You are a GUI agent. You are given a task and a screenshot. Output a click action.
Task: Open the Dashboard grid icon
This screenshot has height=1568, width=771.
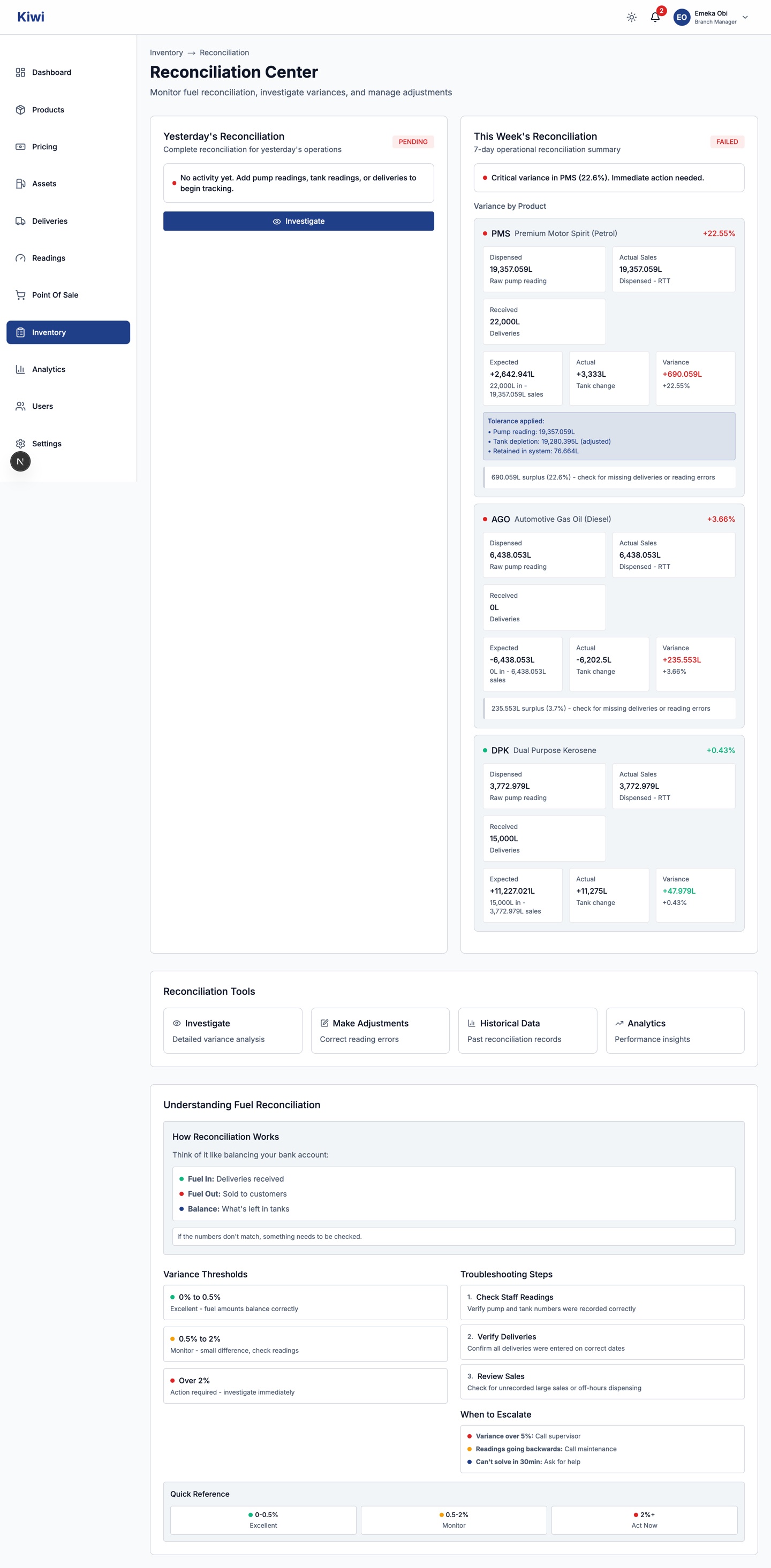(20, 72)
